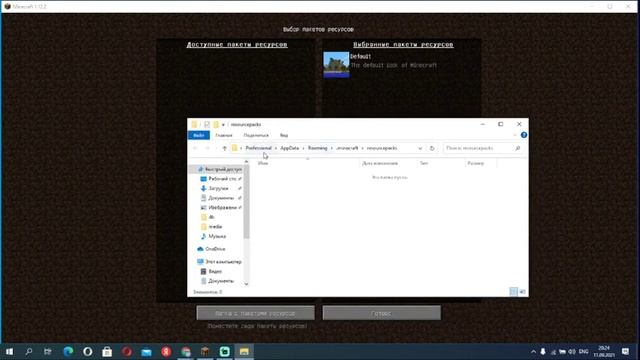Image resolution: width=640 pixels, height=360 pixels.
Task: Open the media folder in navigation pane
Action: 215,227
